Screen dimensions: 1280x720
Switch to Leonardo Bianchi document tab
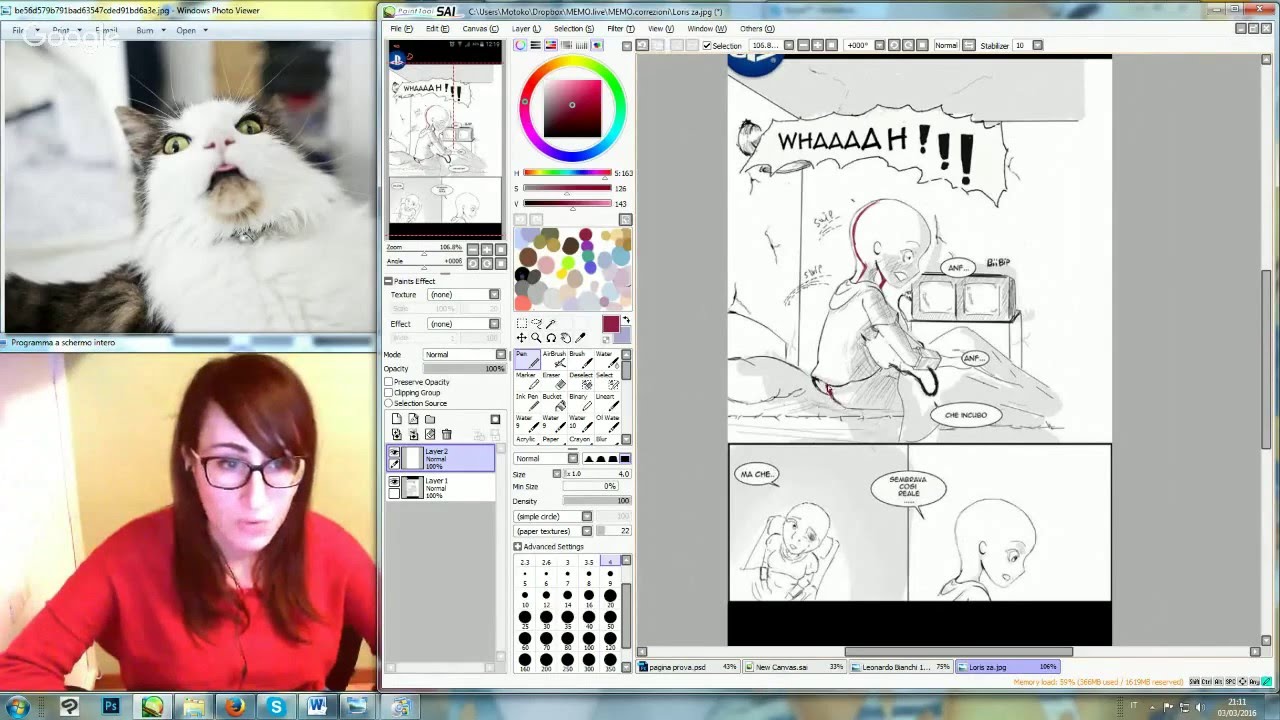[902, 667]
